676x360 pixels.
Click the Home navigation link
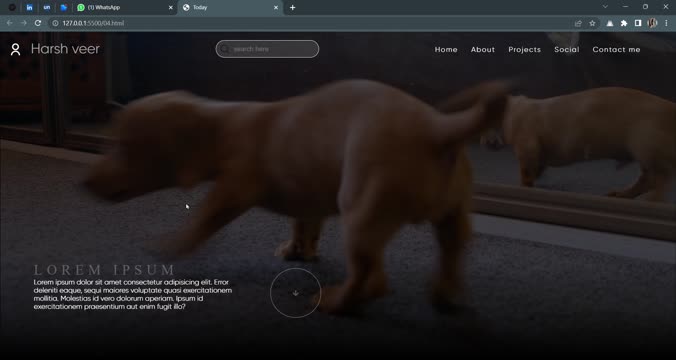(x=446, y=50)
